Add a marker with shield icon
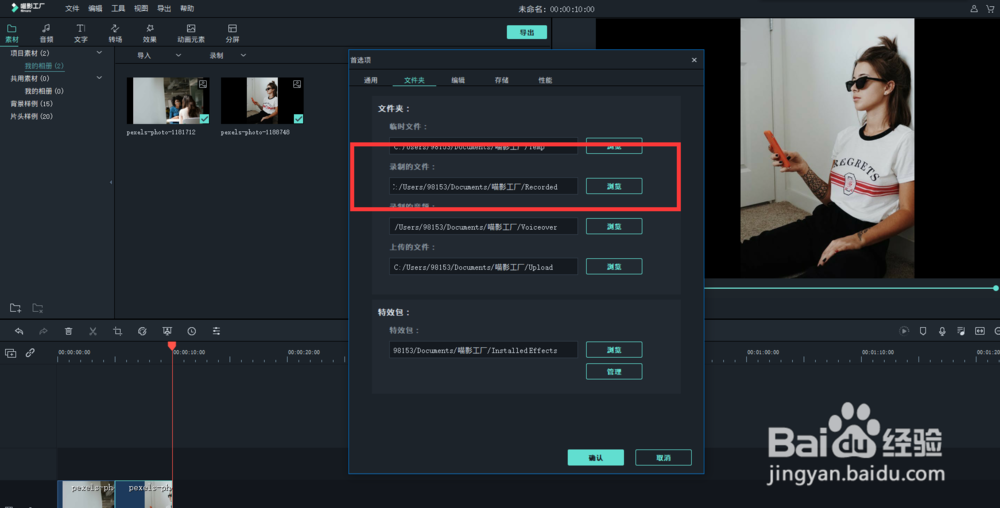 tap(923, 331)
